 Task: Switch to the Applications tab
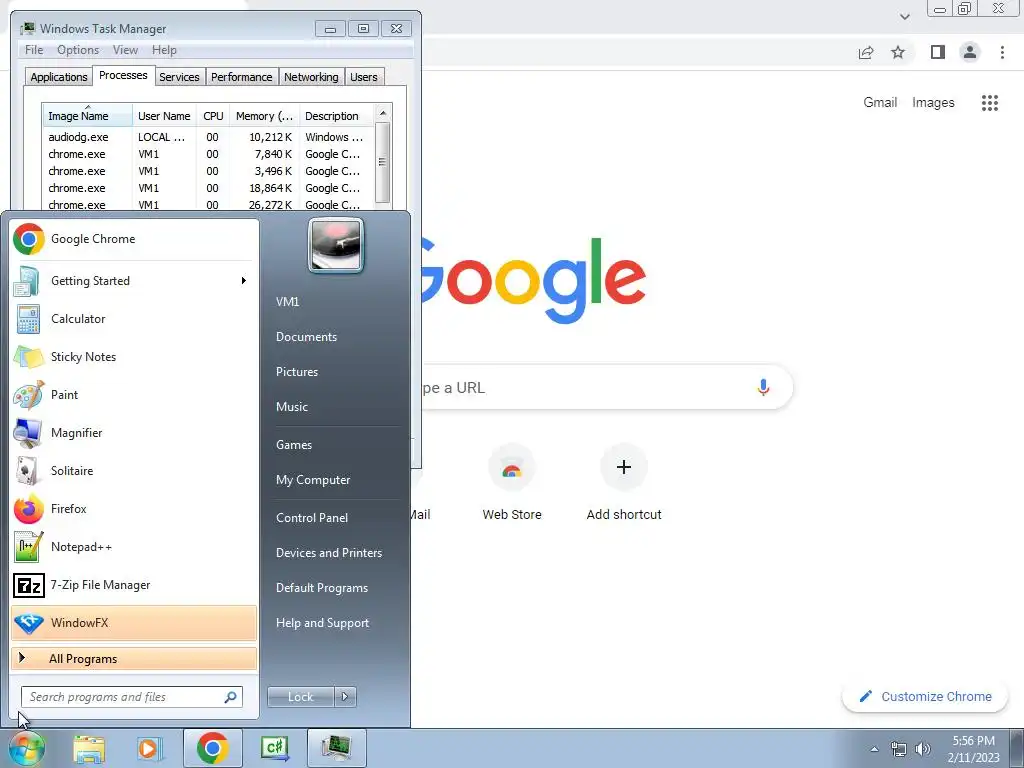click(59, 77)
